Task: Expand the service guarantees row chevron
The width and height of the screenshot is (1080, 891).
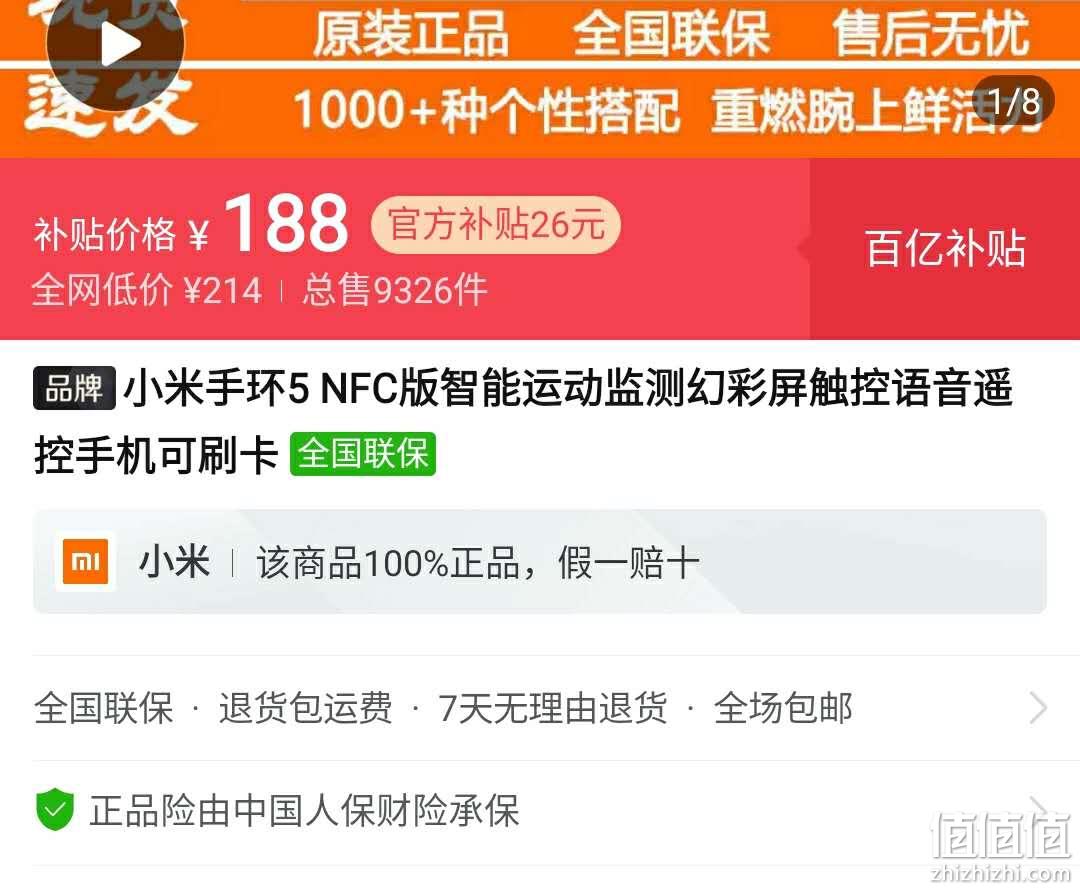Action: pyautogui.click(x=1037, y=708)
